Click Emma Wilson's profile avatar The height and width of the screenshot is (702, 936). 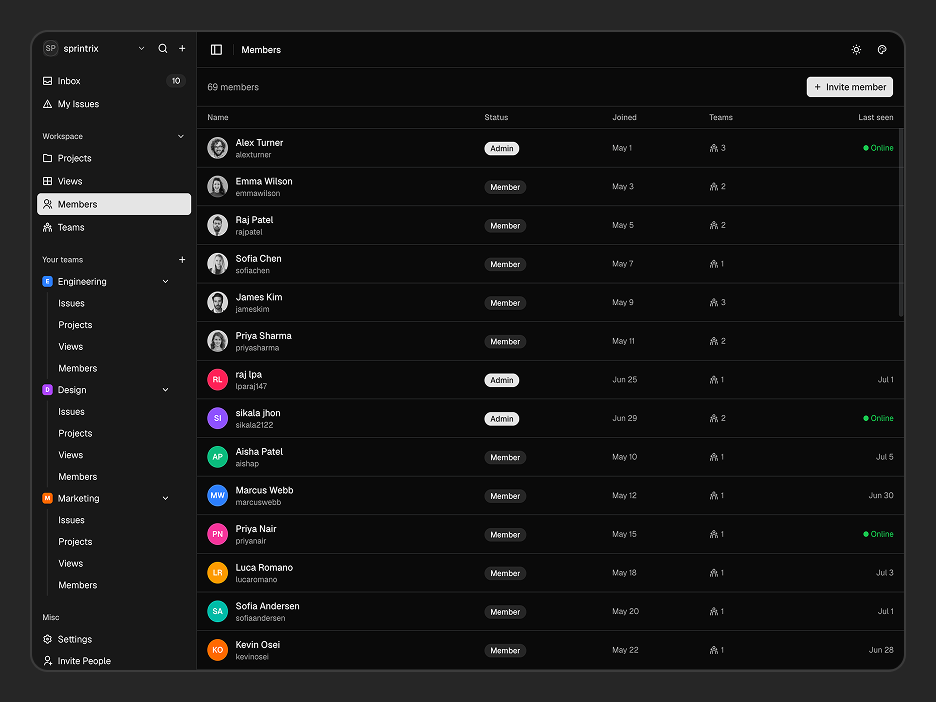[217, 187]
